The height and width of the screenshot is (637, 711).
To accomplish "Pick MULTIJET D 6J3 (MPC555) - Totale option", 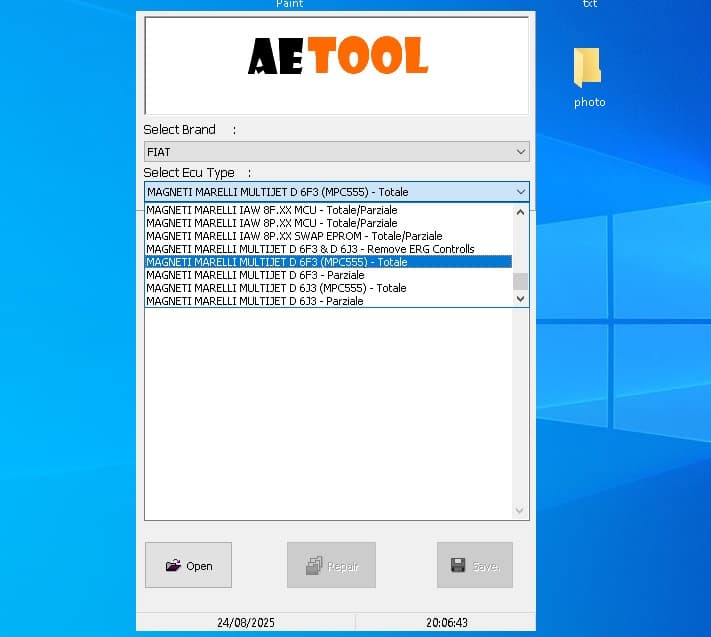I will click(x=328, y=288).
